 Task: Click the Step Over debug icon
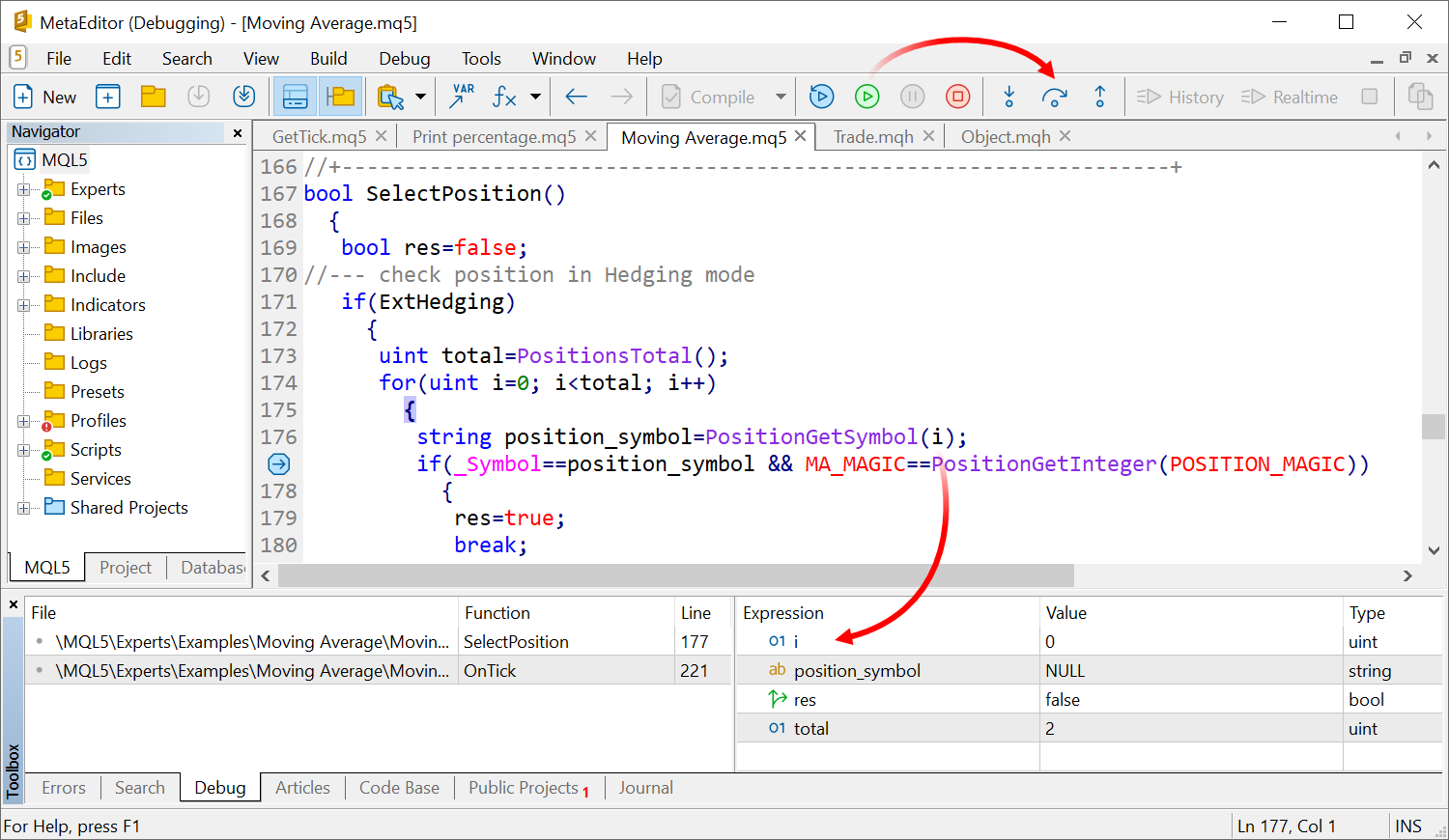(1054, 97)
